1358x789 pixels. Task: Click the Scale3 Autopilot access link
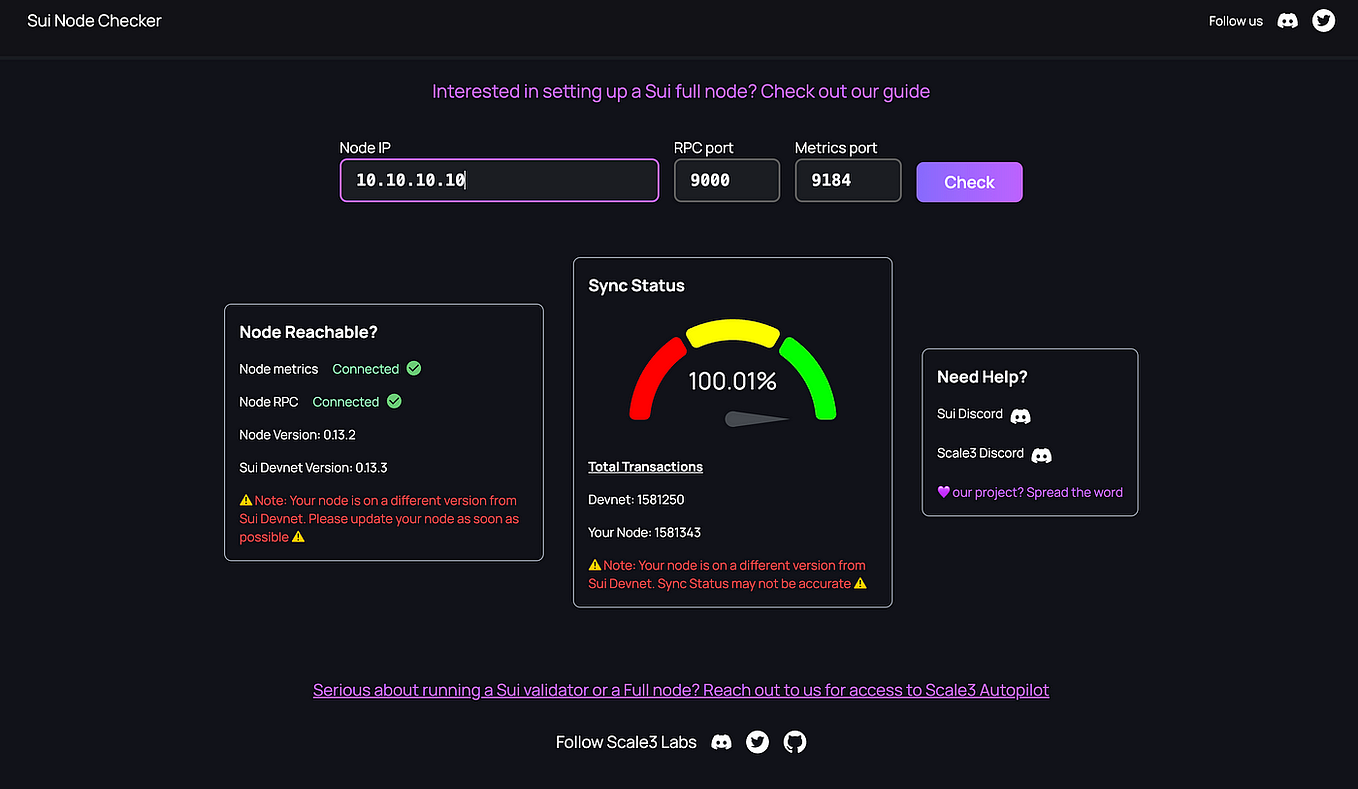680,690
